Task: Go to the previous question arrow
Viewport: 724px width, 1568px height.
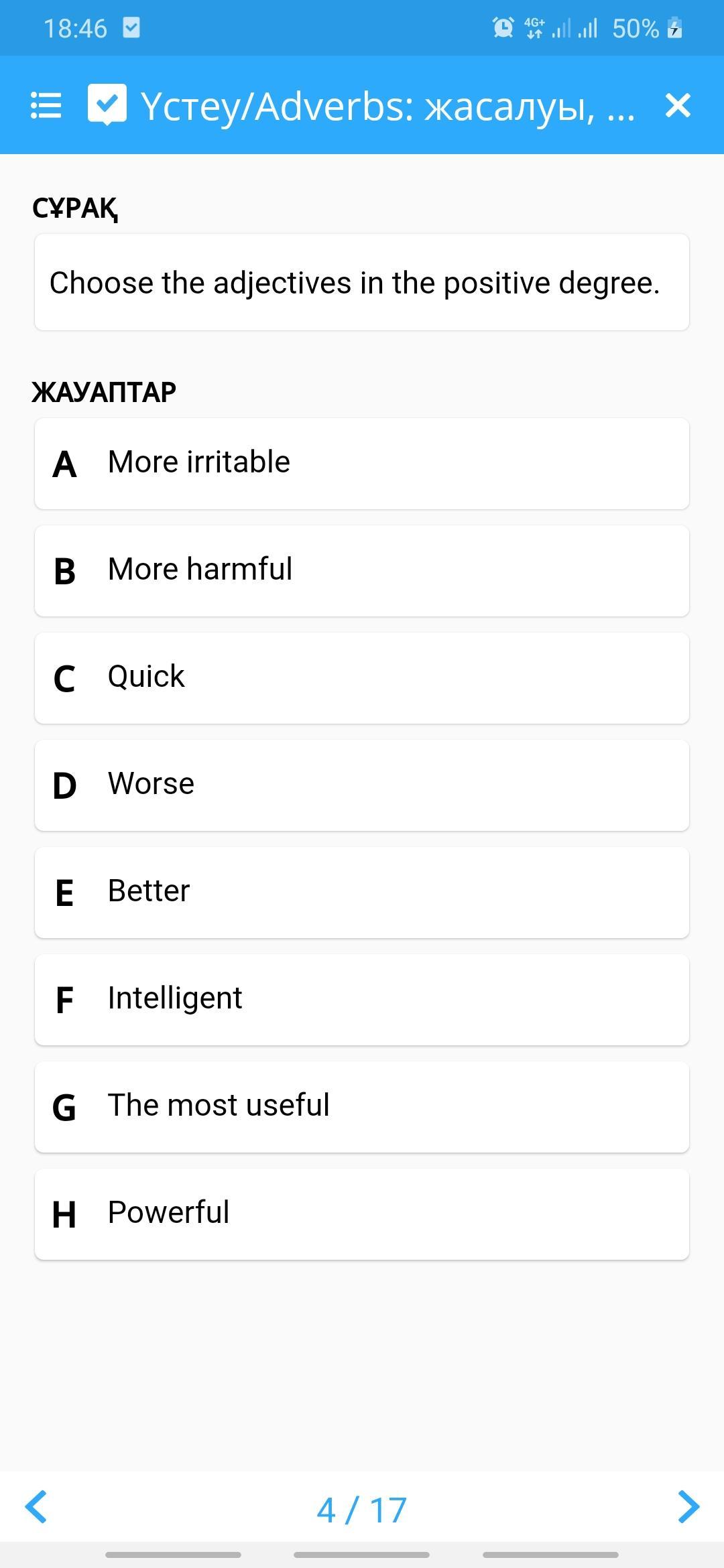Action: click(36, 1507)
